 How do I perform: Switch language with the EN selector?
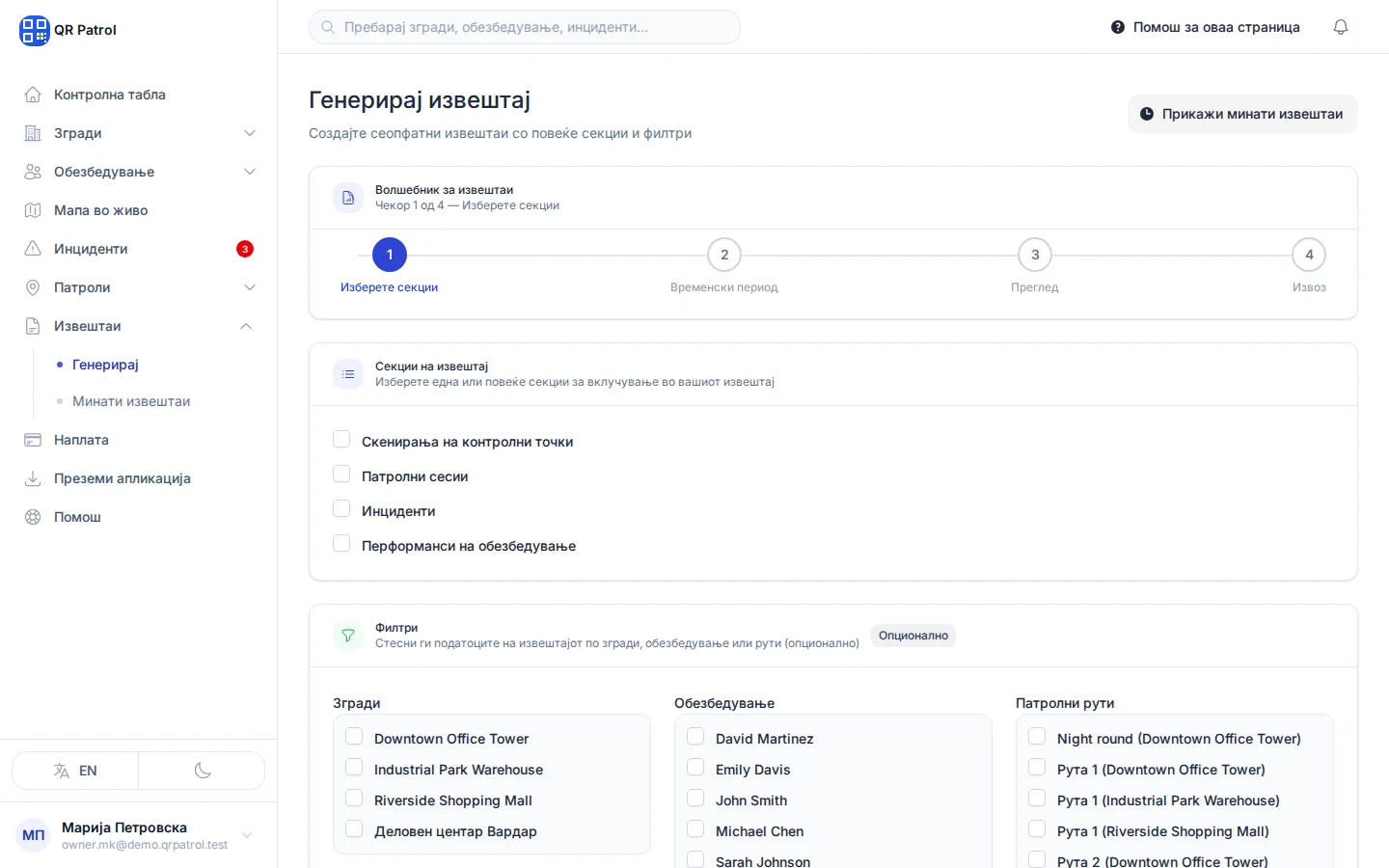tap(75, 771)
